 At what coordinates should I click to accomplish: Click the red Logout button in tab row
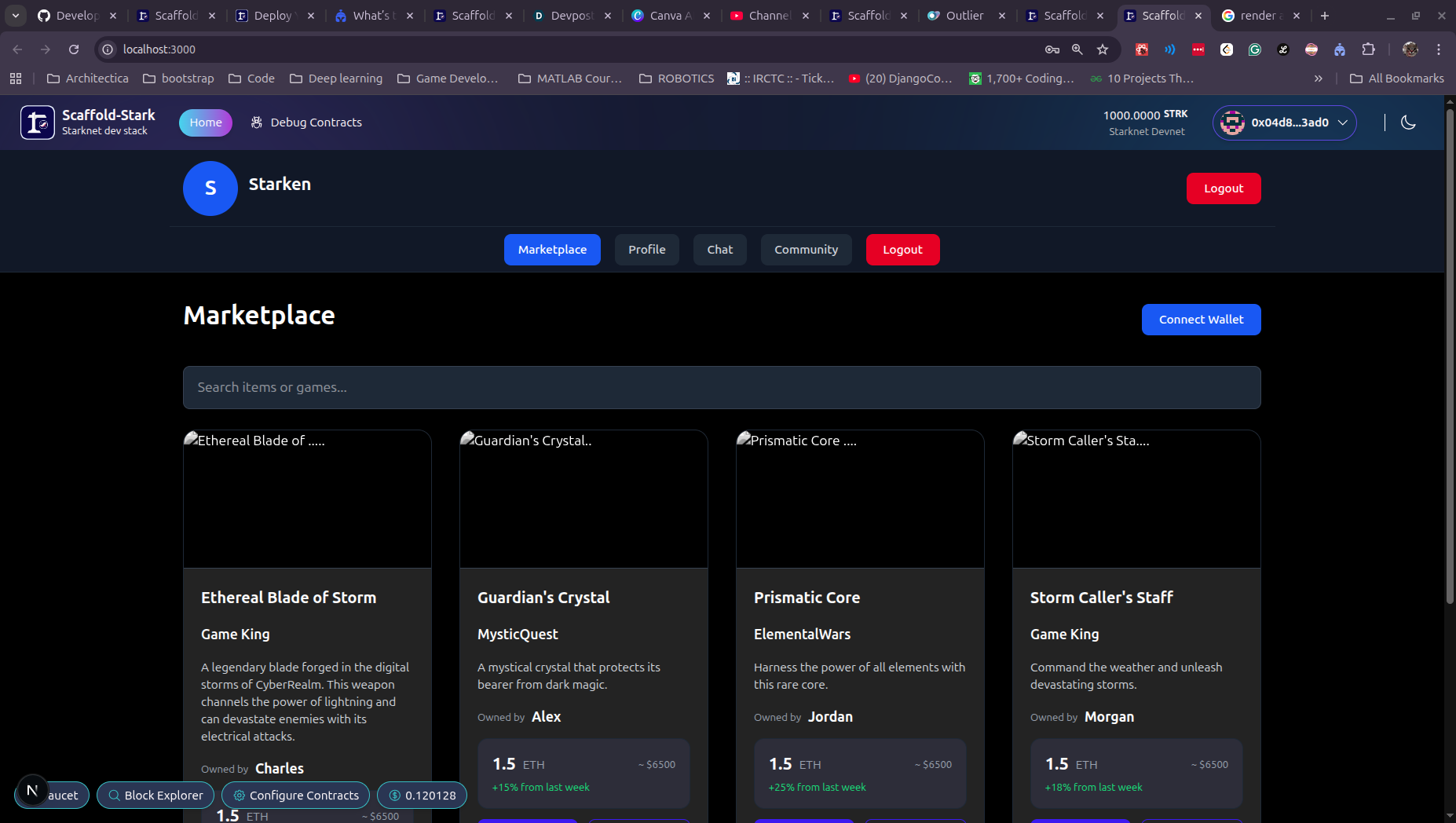(x=903, y=250)
